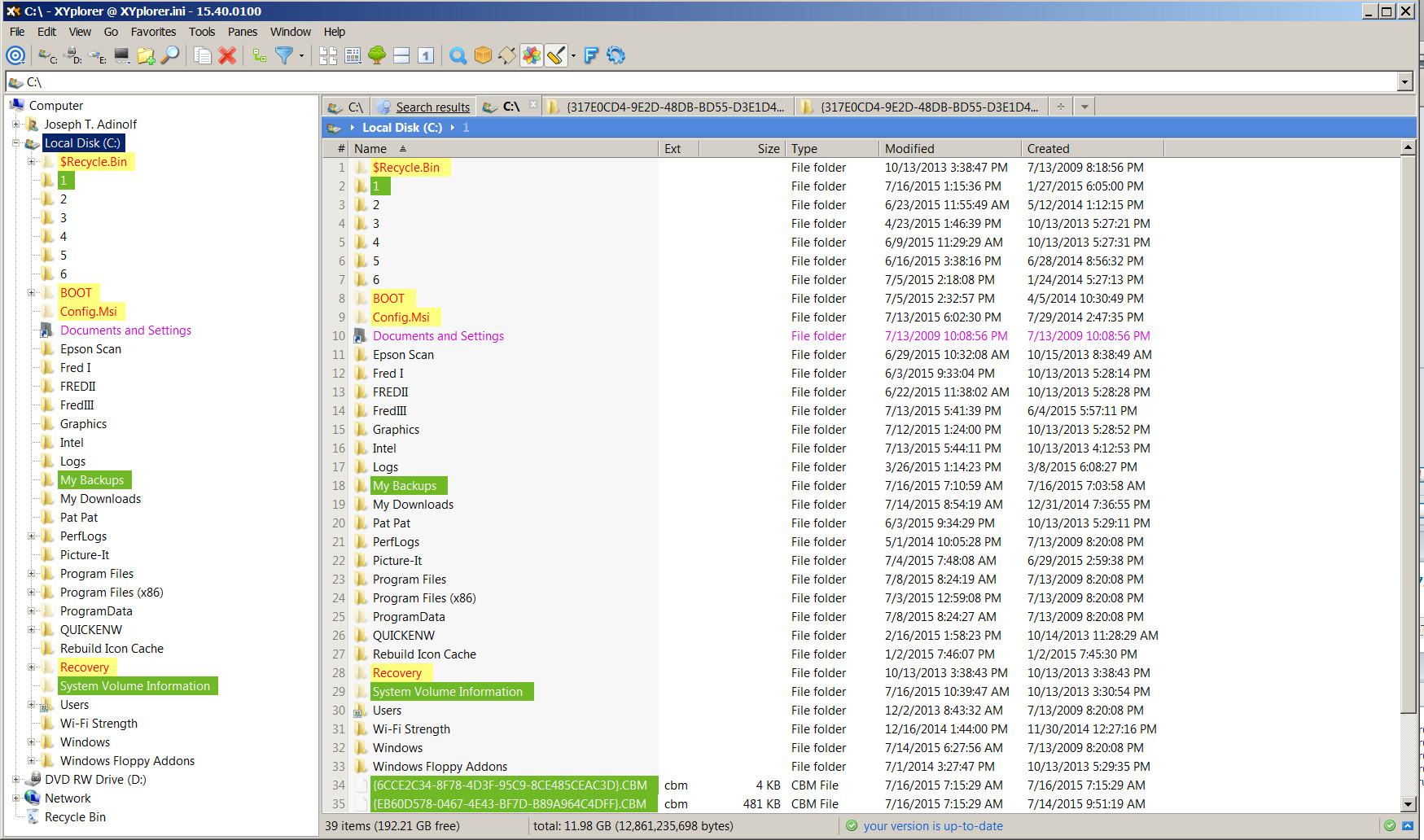Screen dimensions: 1424x840
Task: Click the branch view icon
Action: click(x=260, y=55)
